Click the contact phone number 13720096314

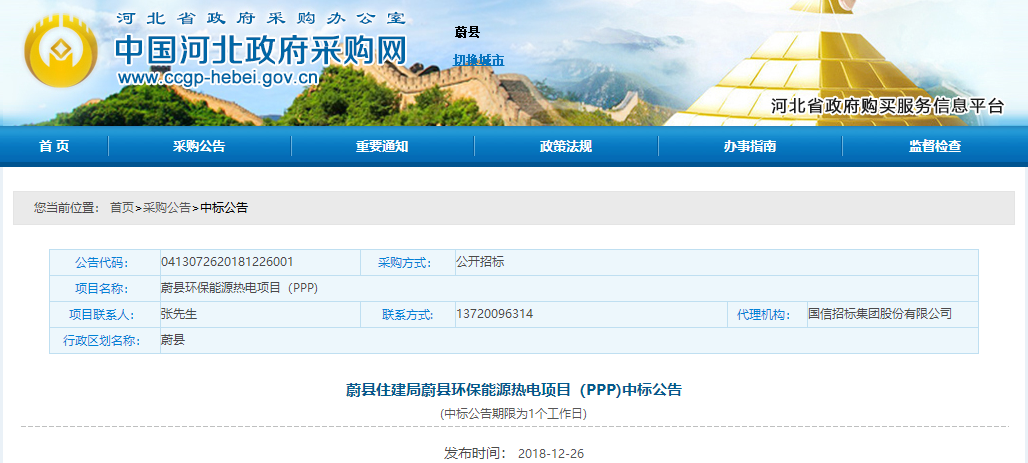(494, 314)
